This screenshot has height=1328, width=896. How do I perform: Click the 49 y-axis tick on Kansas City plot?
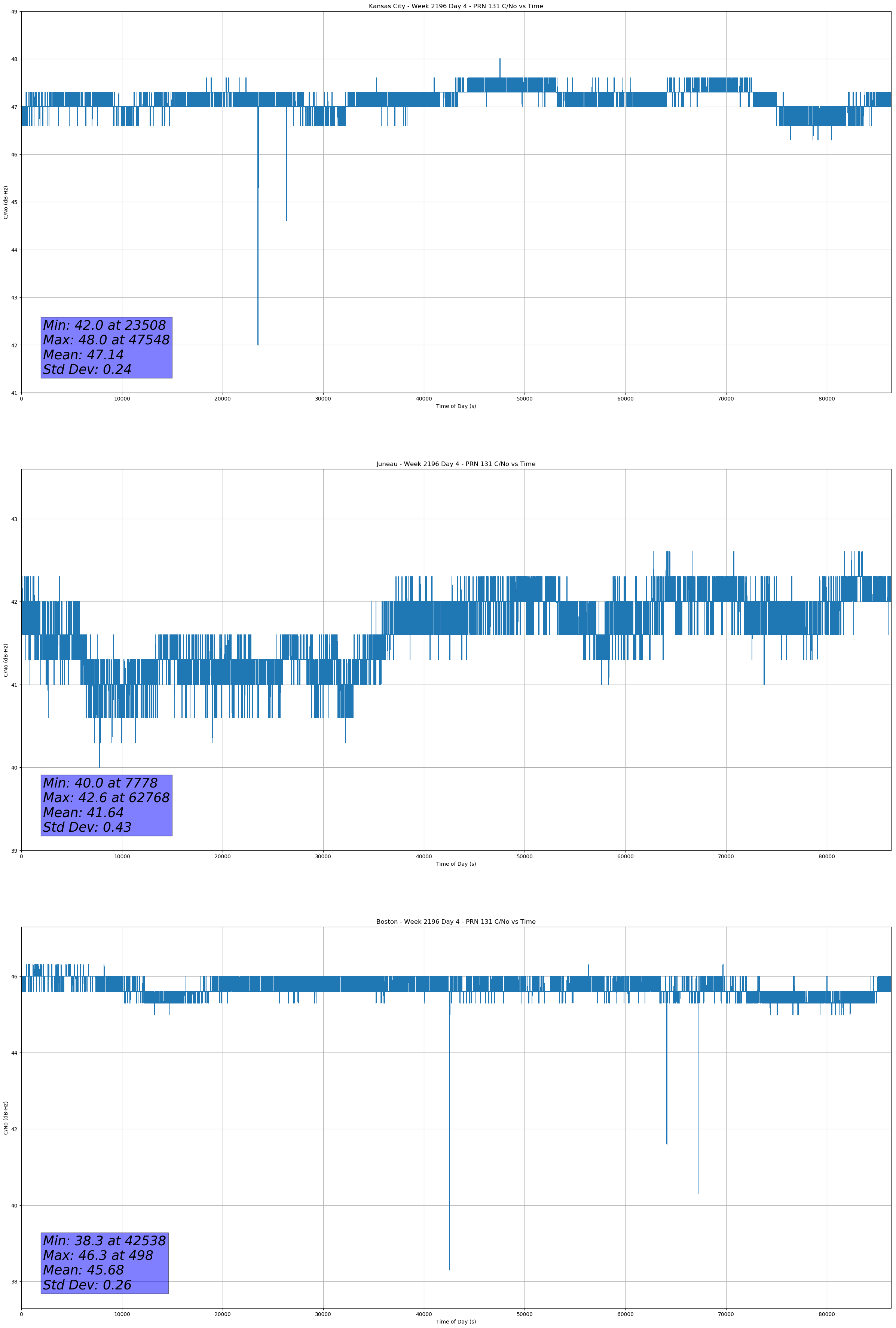tap(14, 12)
